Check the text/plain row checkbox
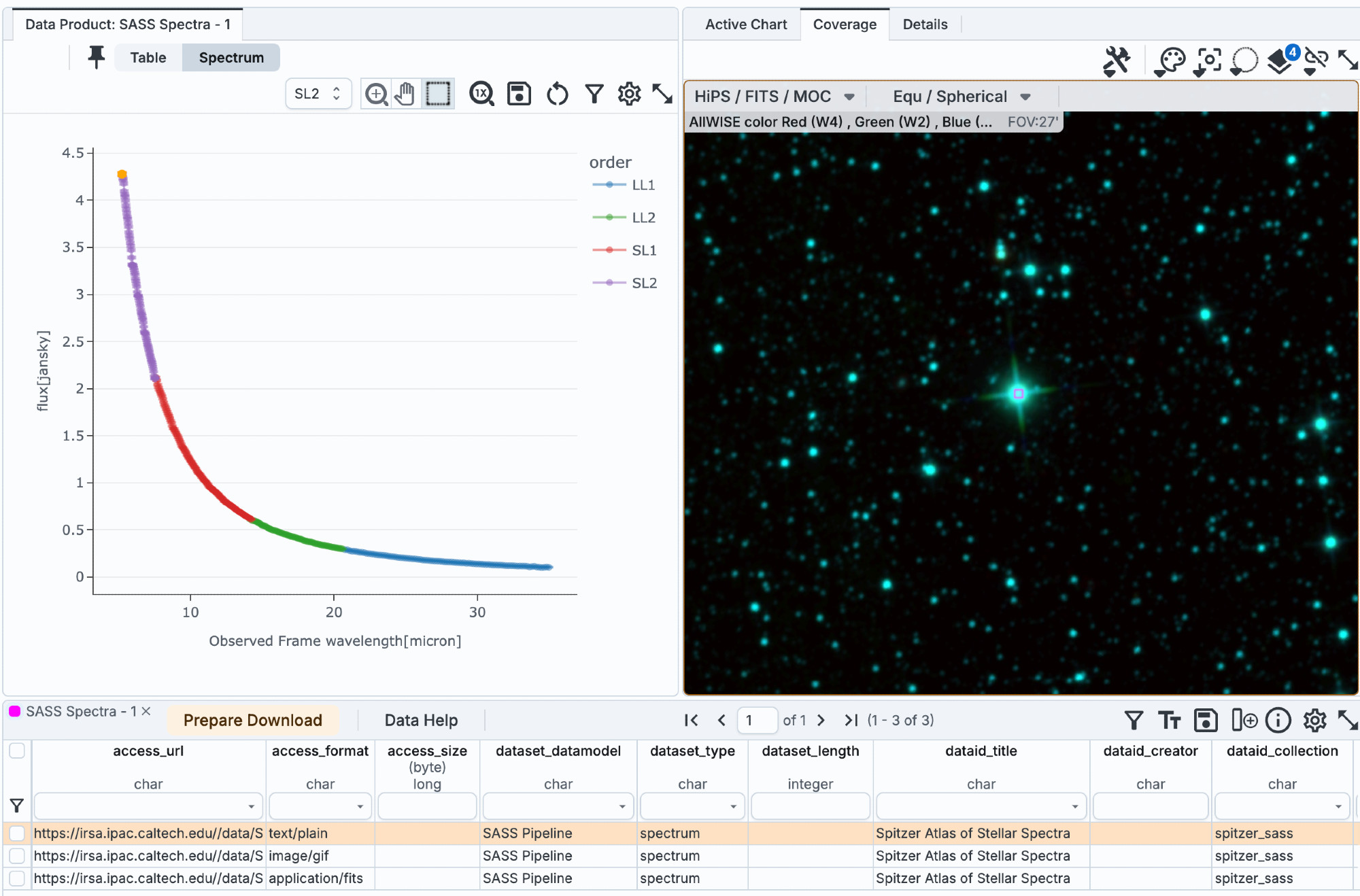The height and width of the screenshot is (896, 1360). click(17, 833)
